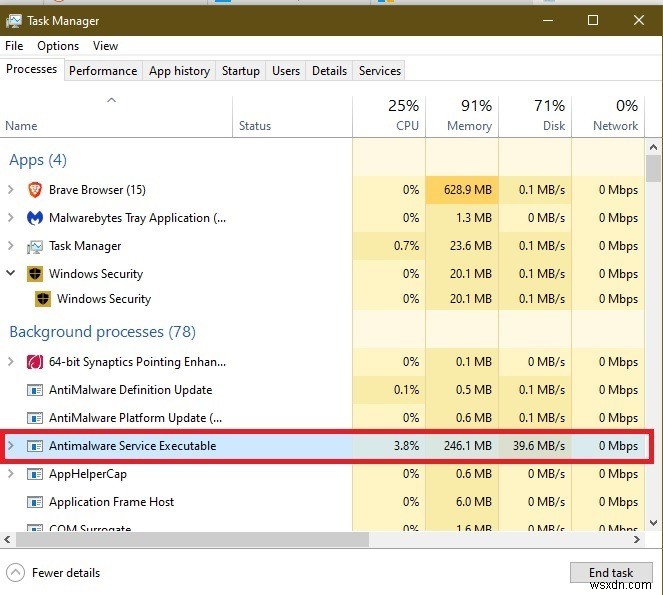Select the AntiMalware Platform Update row name
The width and height of the screenshot is (663, 595).
(135, 418)
